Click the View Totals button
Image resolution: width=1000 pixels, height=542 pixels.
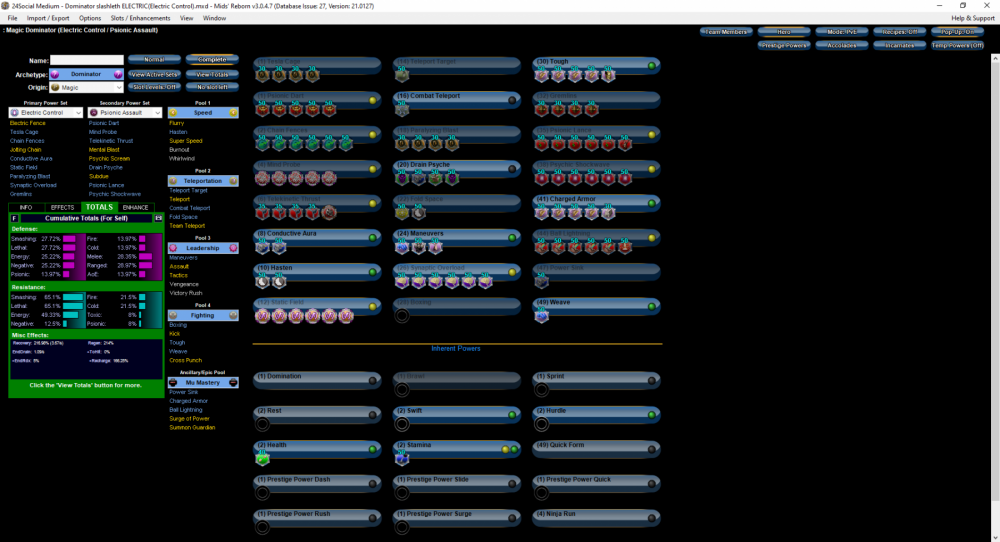click(212, 74)
